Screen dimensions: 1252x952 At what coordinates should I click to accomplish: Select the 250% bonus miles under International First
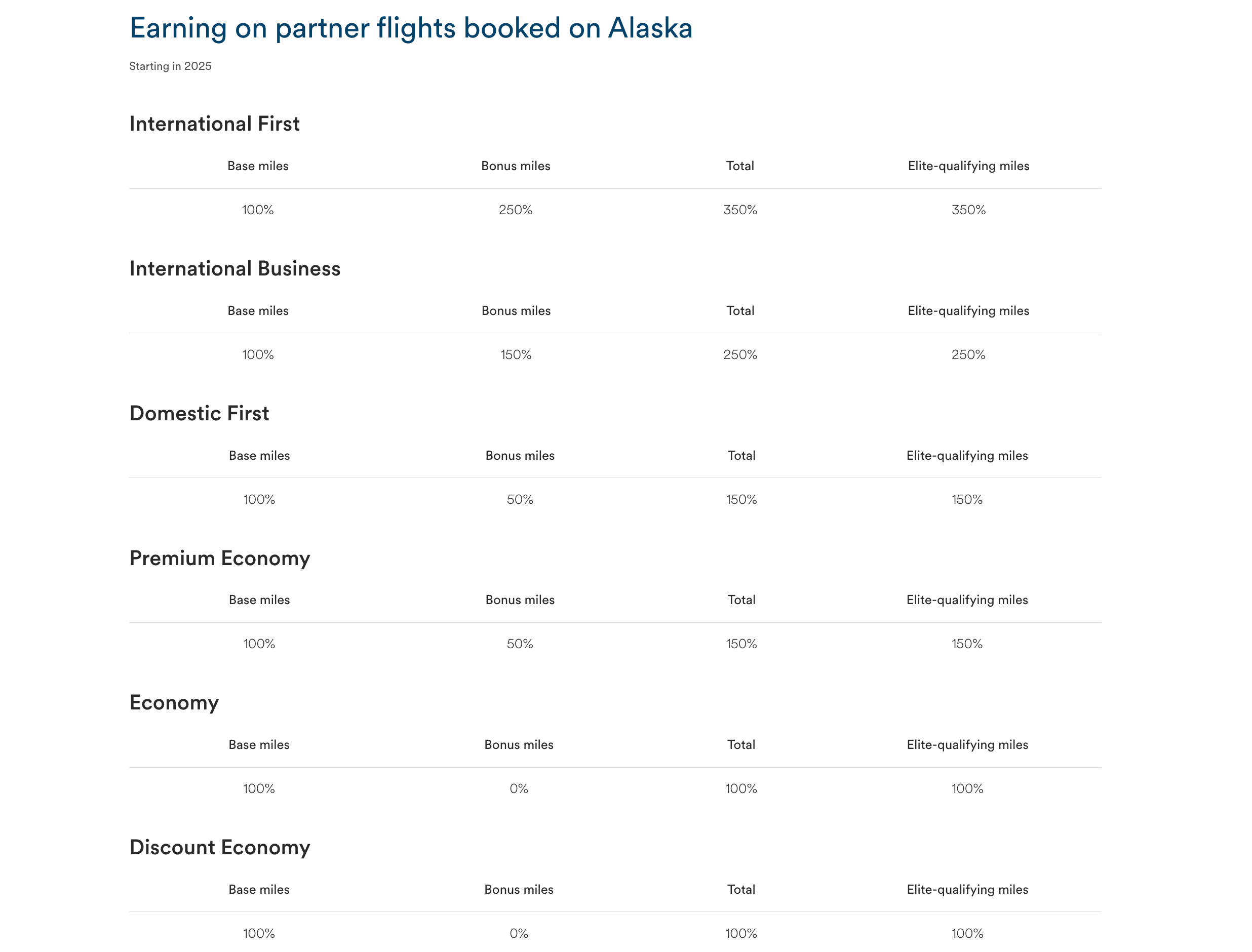[x=515, y=210]
